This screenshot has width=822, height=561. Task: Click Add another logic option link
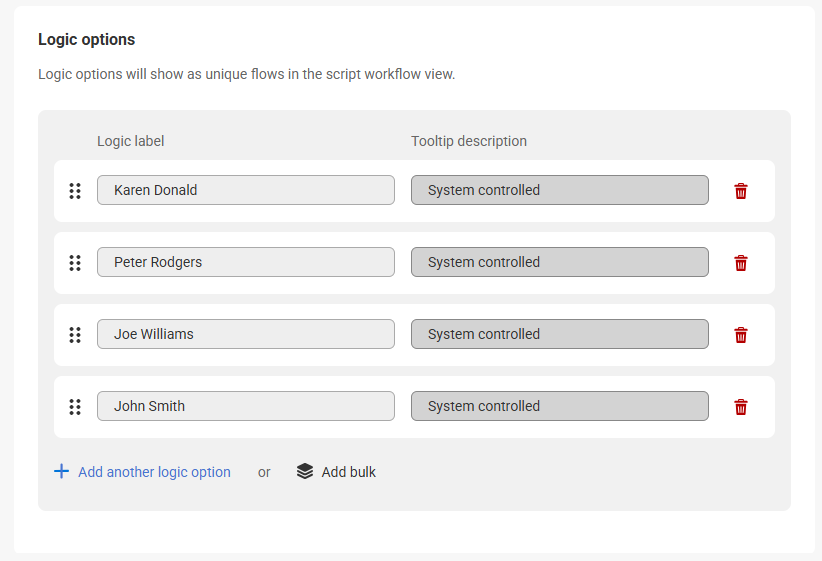(154, 472)
